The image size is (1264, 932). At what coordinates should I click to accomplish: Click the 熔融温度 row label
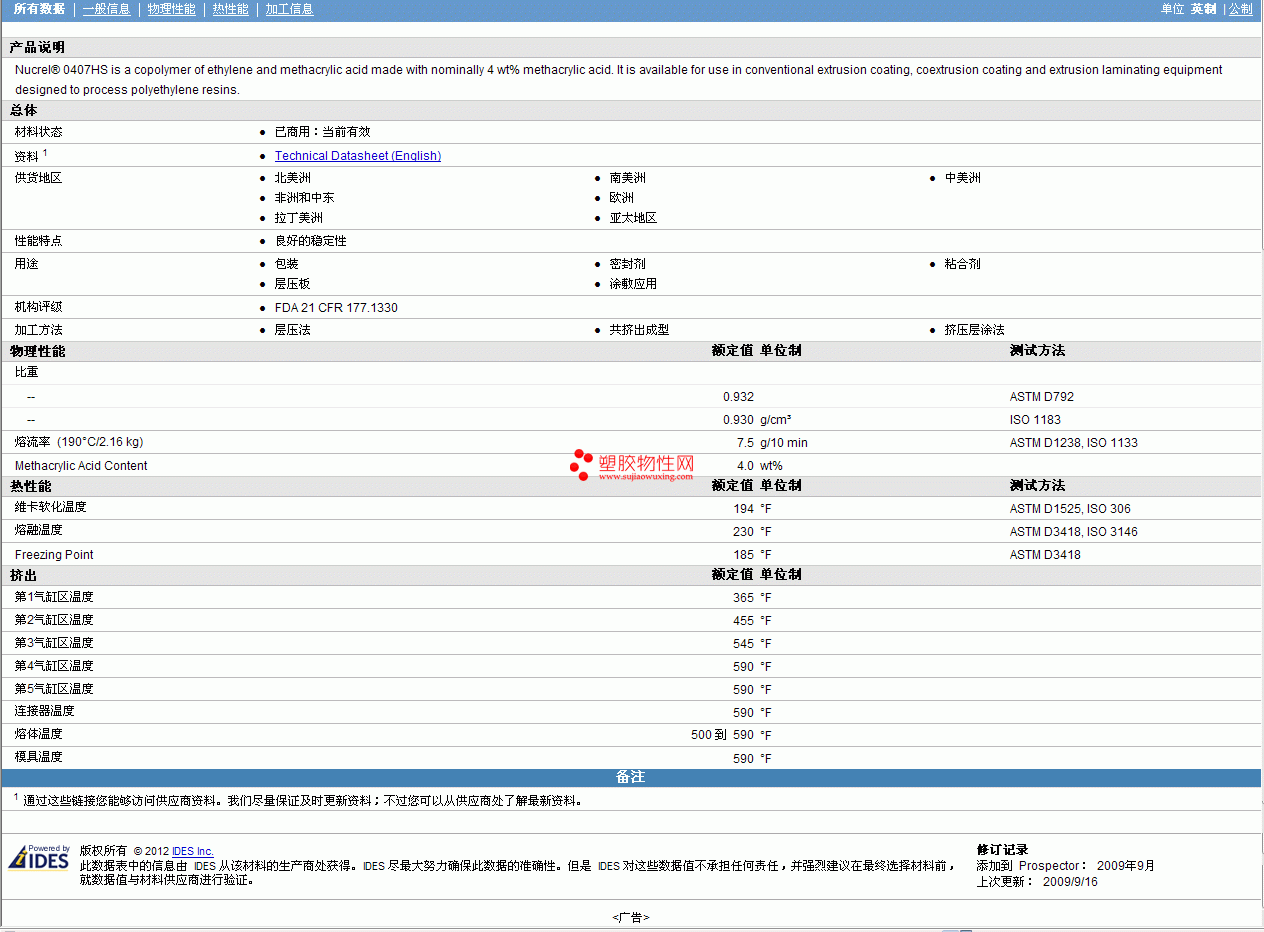39,530
